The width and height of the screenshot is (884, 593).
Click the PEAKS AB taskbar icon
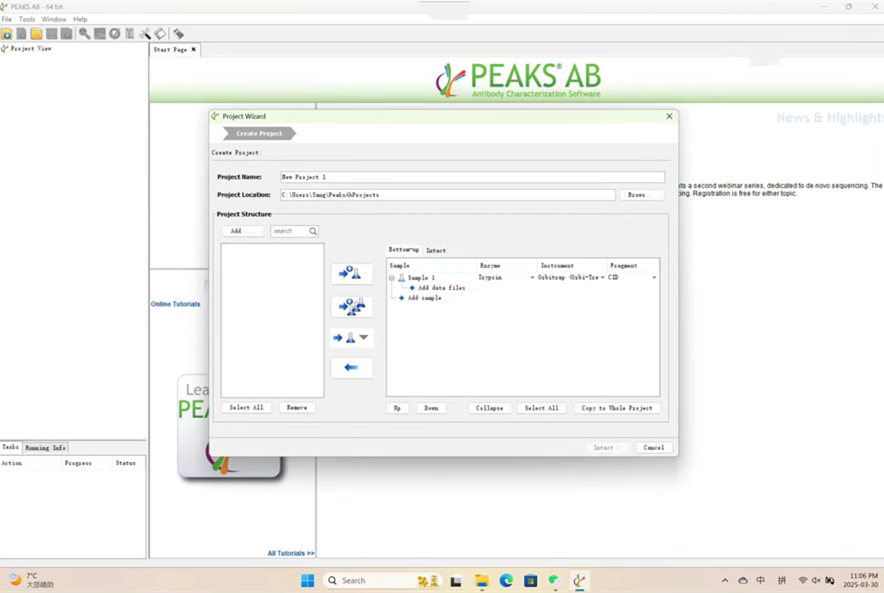click(x=579, y=581)
